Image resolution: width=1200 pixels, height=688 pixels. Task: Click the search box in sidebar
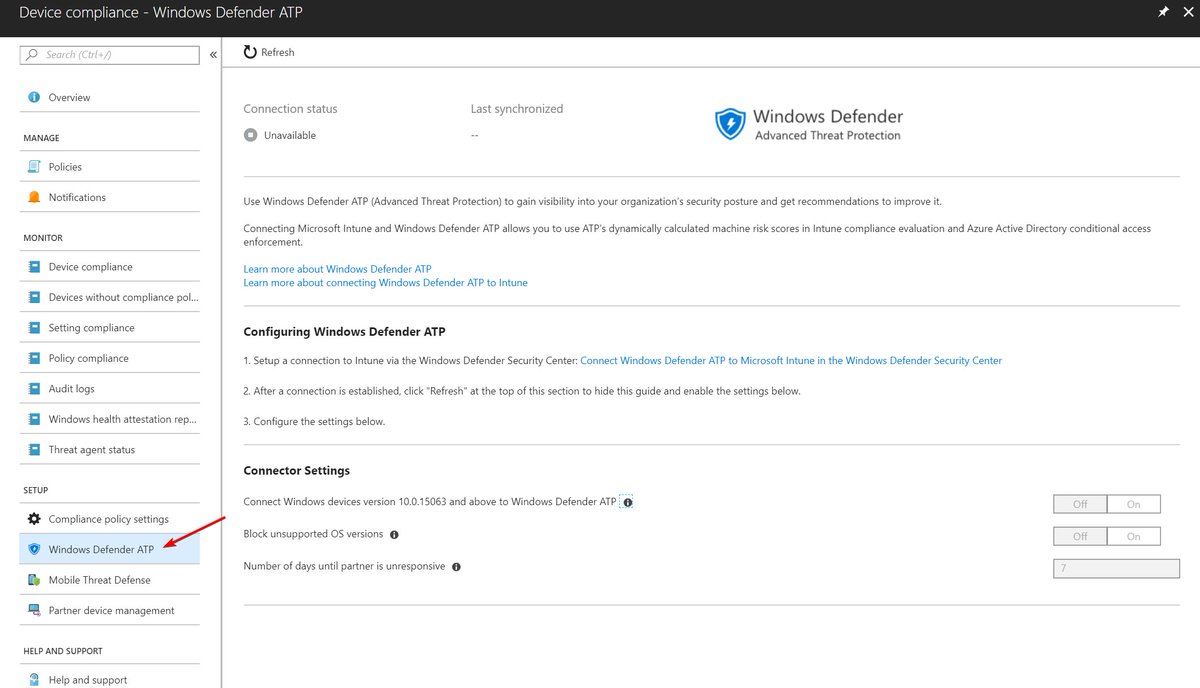(x=110, y=55)
